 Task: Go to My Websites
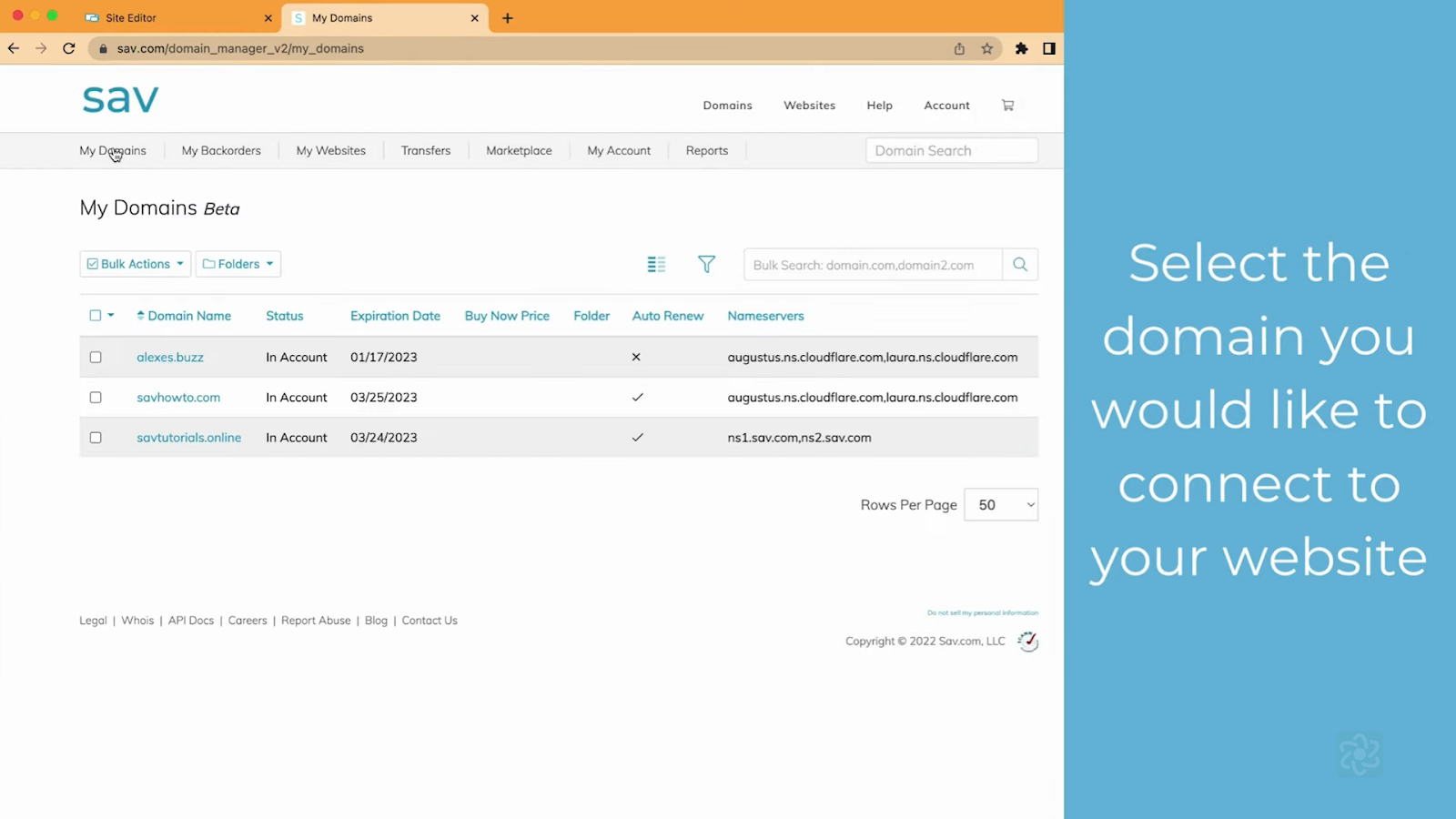[x=331, y=151]
